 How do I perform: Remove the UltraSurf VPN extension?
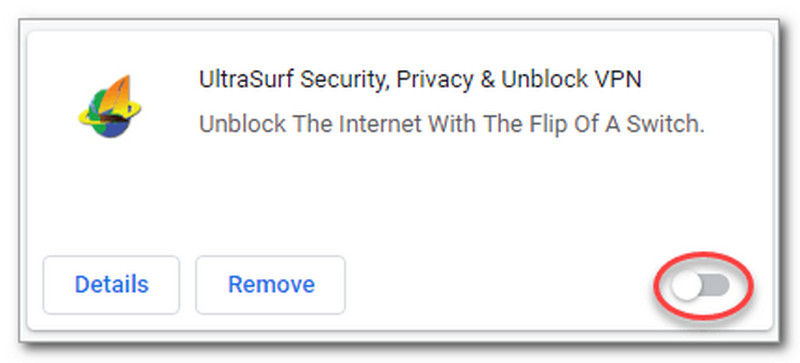point(271,285)
